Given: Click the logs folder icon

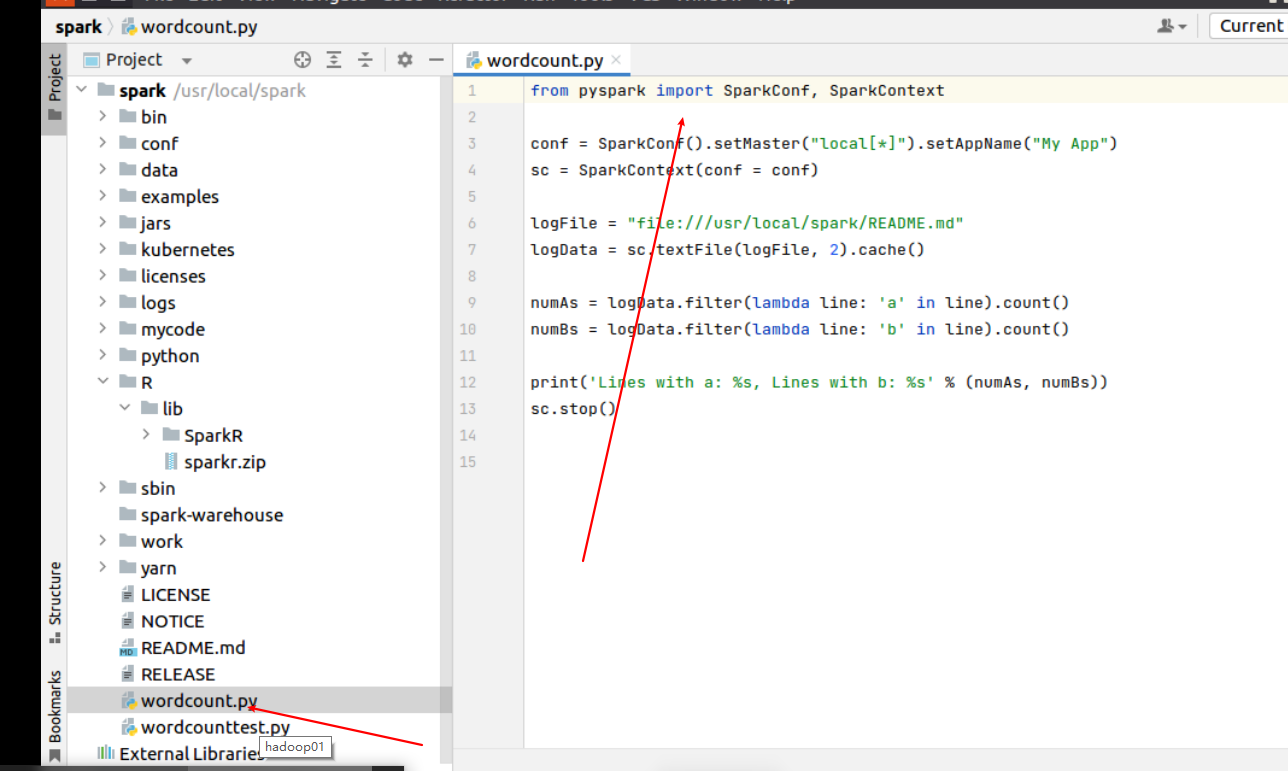Looking at the screenshot, I should 127,302.
